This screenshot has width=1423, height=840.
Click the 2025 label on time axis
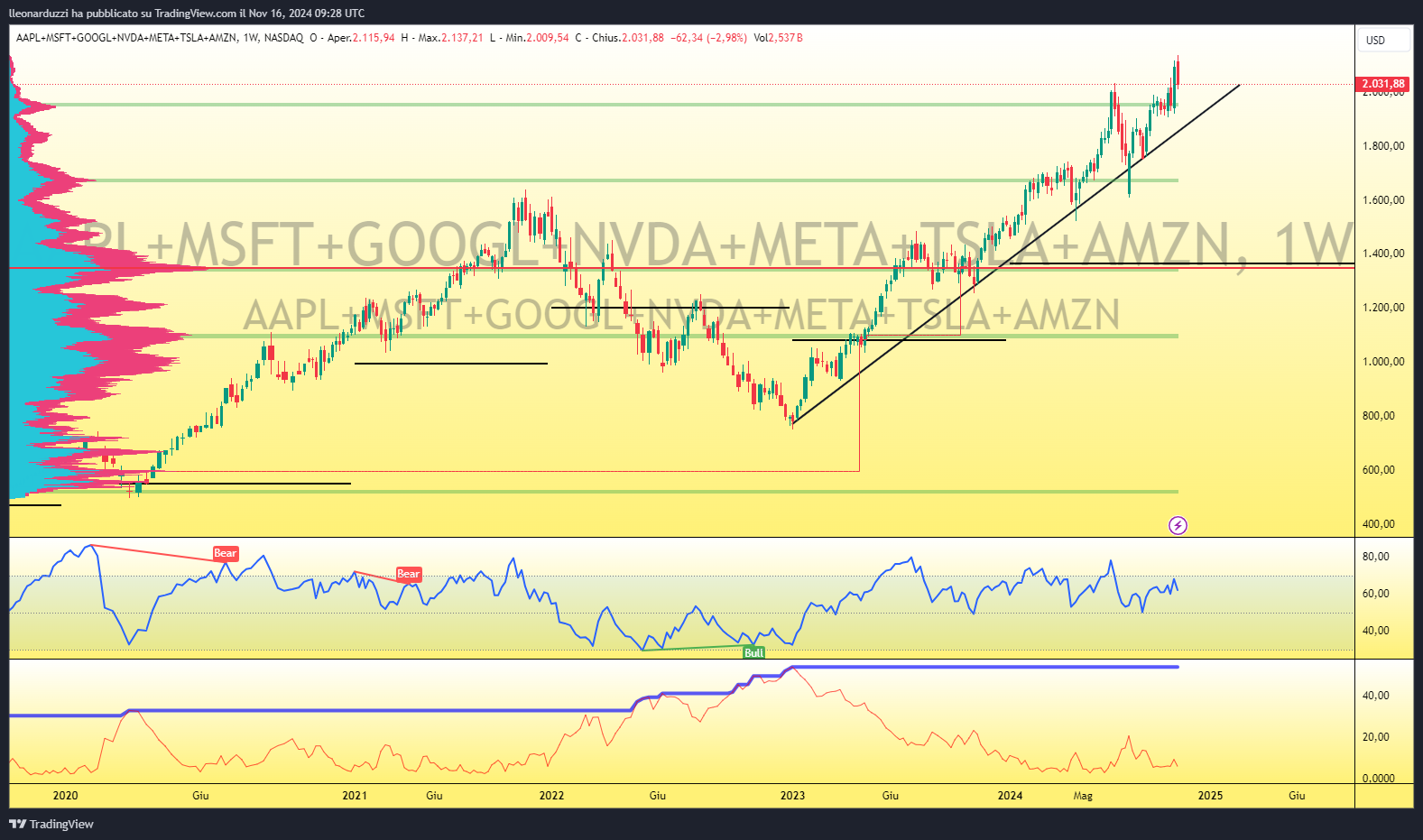pyautogui.click(x=1210, y=795)
